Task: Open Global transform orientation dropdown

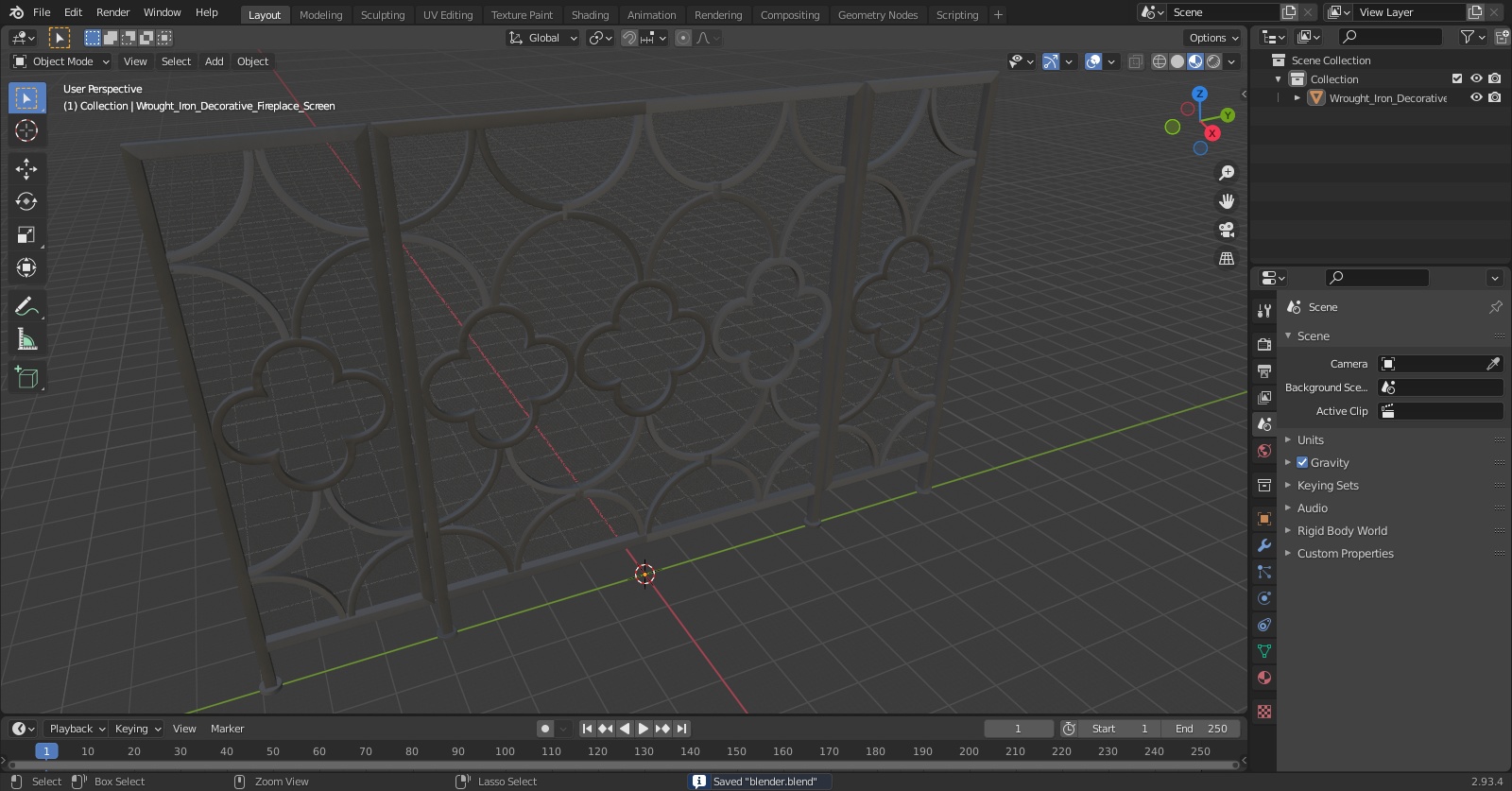Action: point(542,38)
